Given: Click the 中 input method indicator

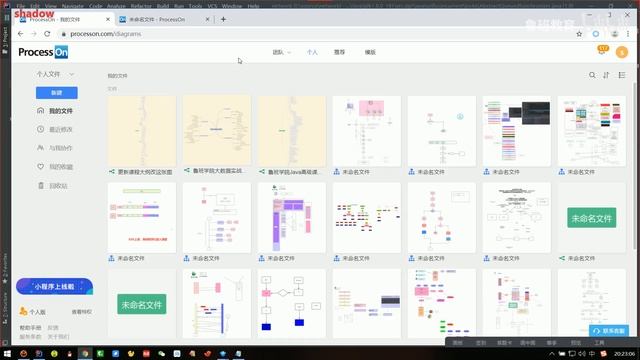Looking at the screenshot, I should coord(592,353).
